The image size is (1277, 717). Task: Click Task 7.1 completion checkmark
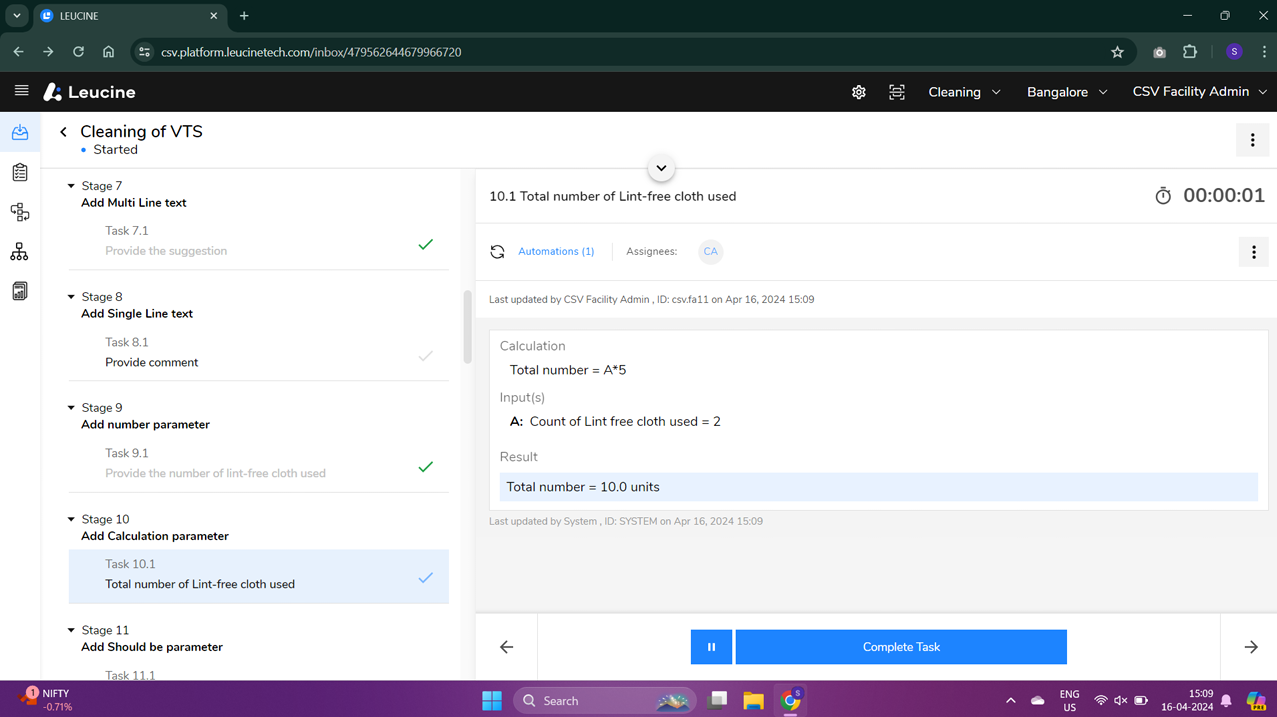pos(426,244)
